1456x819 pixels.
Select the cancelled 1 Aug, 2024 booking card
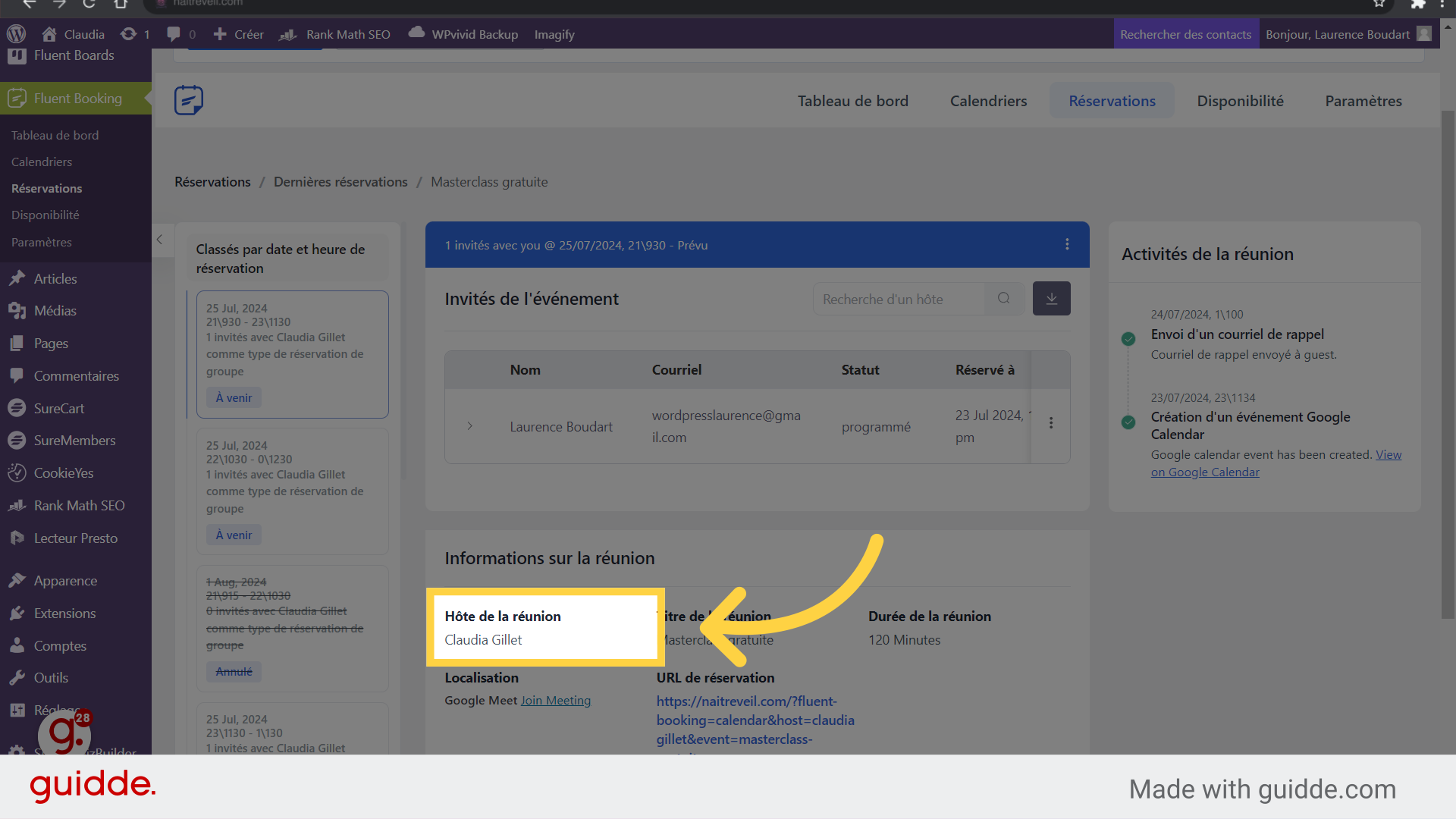click(293, 628)
